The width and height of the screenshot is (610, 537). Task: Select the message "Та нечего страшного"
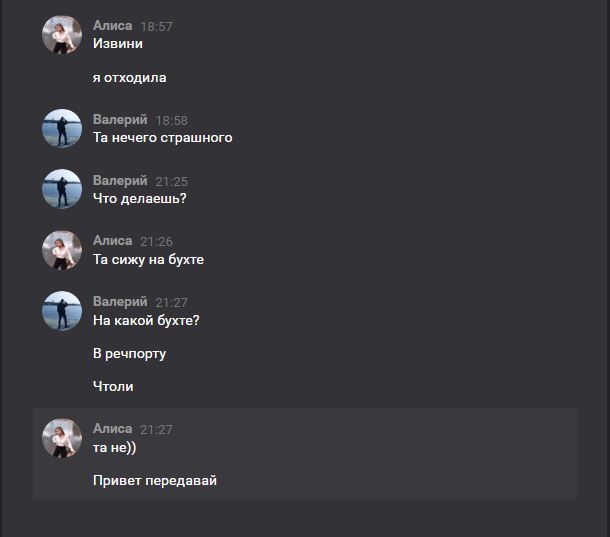pyautogui.click(x=163, y=137)
